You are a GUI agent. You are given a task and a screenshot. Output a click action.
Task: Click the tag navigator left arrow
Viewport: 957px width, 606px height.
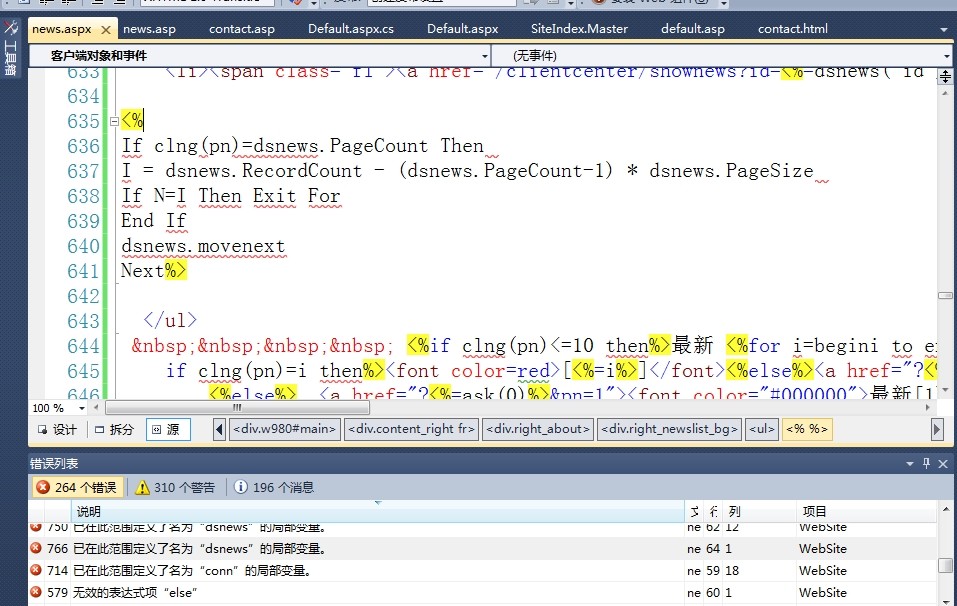(x=219, y=430)
